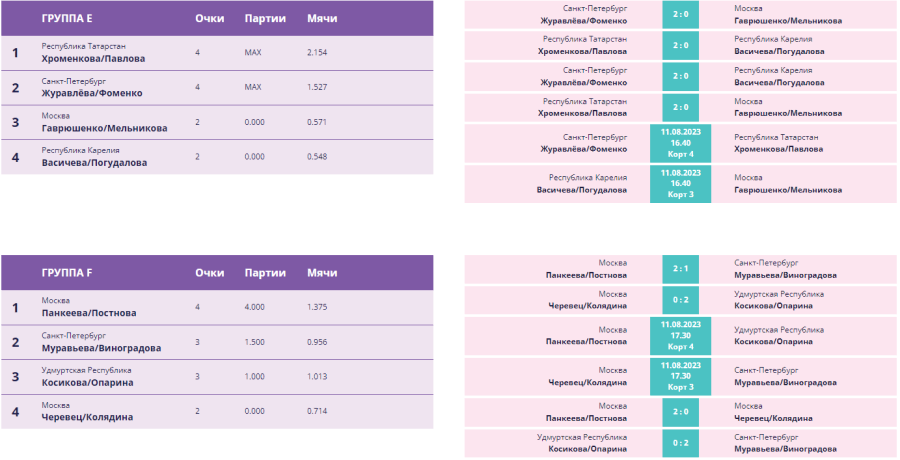Screen dimensions: 900x460
Task: Click Муравьева/Виноградова in Group F standings
Action: tap(101, 348)
